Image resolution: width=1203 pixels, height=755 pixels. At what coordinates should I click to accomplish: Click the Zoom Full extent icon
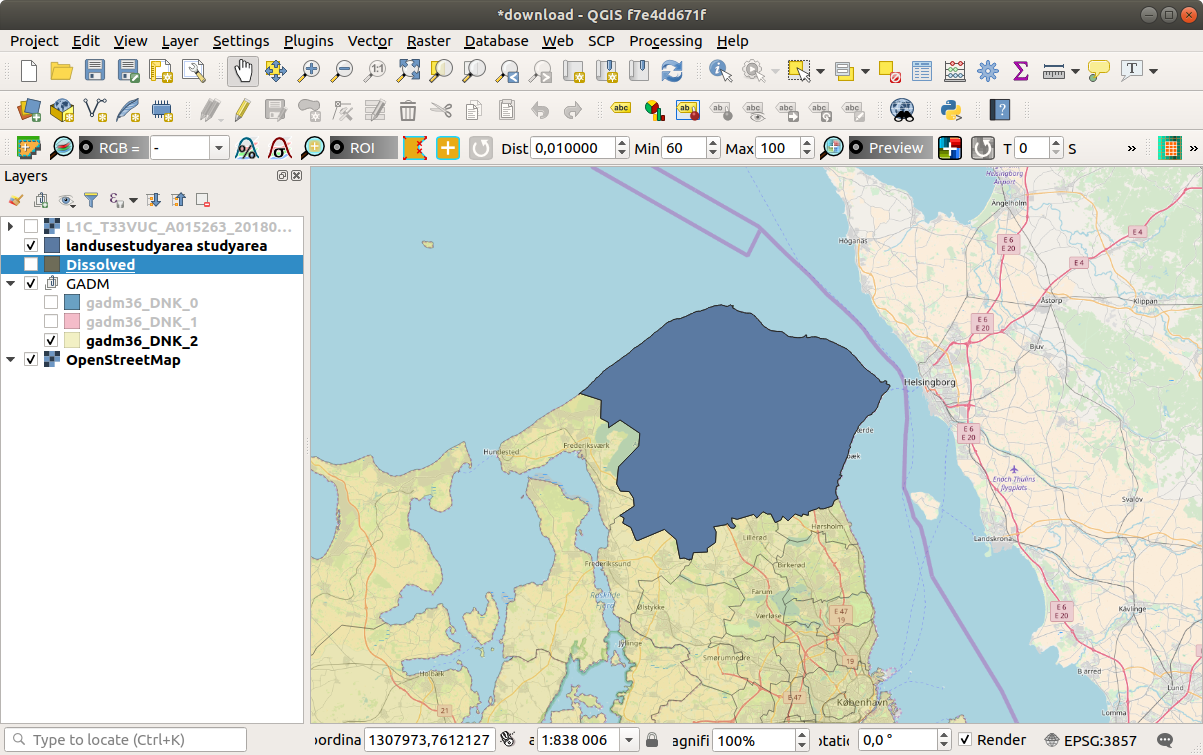pos(408,71)
